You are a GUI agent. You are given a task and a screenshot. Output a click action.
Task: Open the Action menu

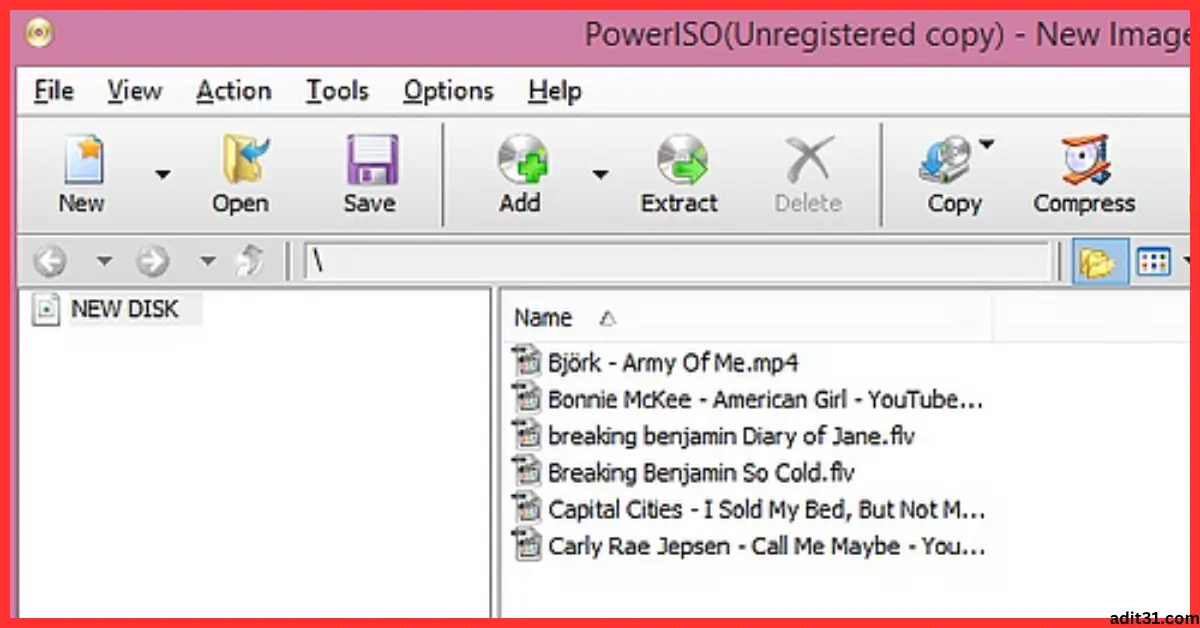point(234,91)
